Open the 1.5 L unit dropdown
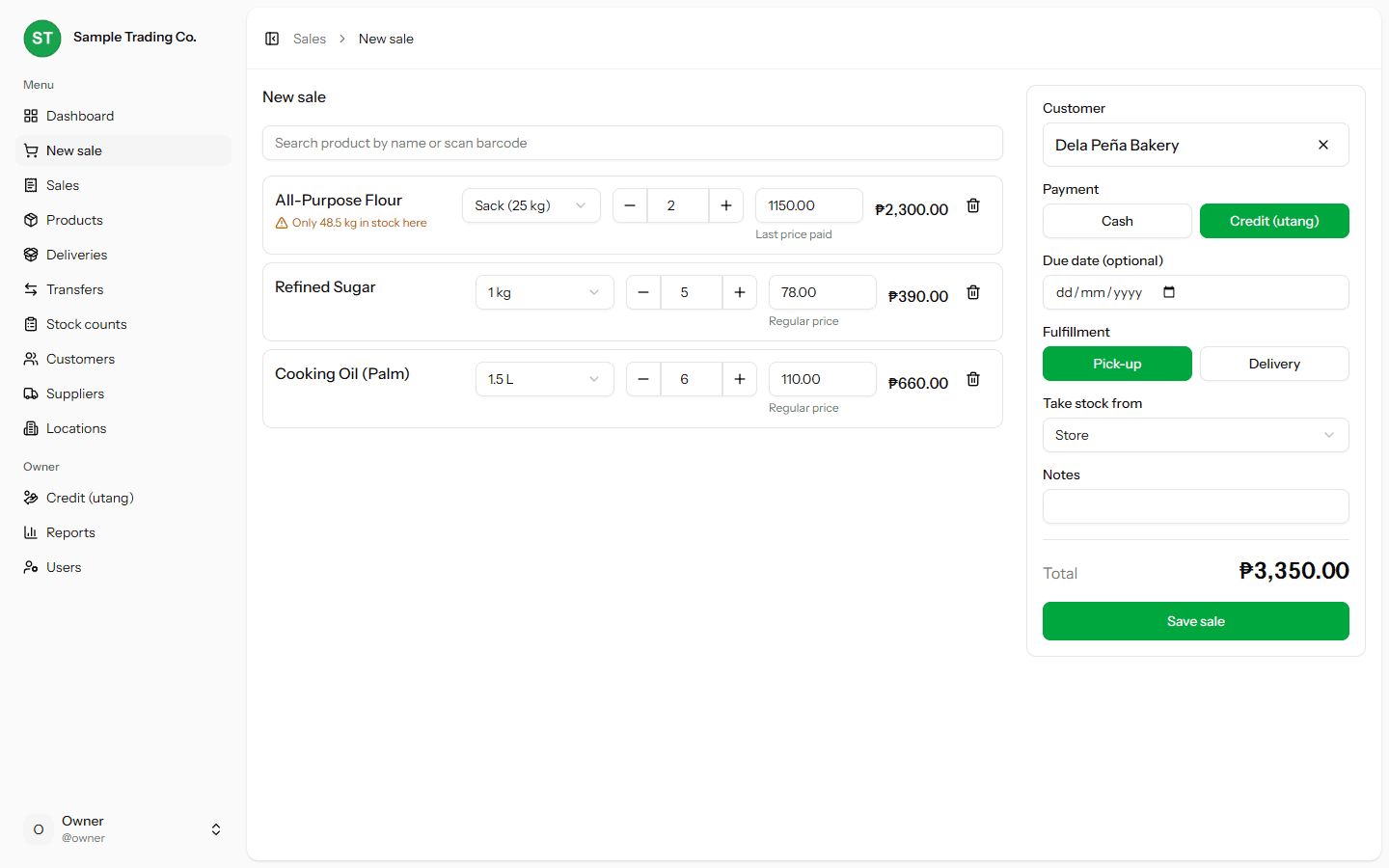Screen dimensions: 1389x868 coord(545,379)
